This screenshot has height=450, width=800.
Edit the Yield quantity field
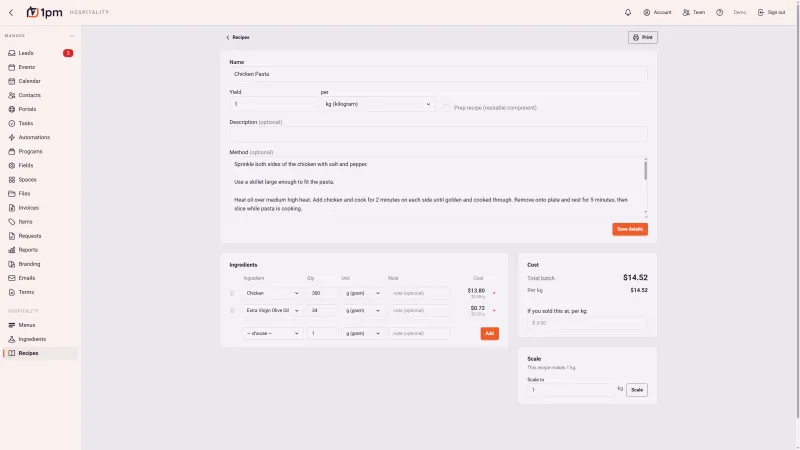pos(273,104)
